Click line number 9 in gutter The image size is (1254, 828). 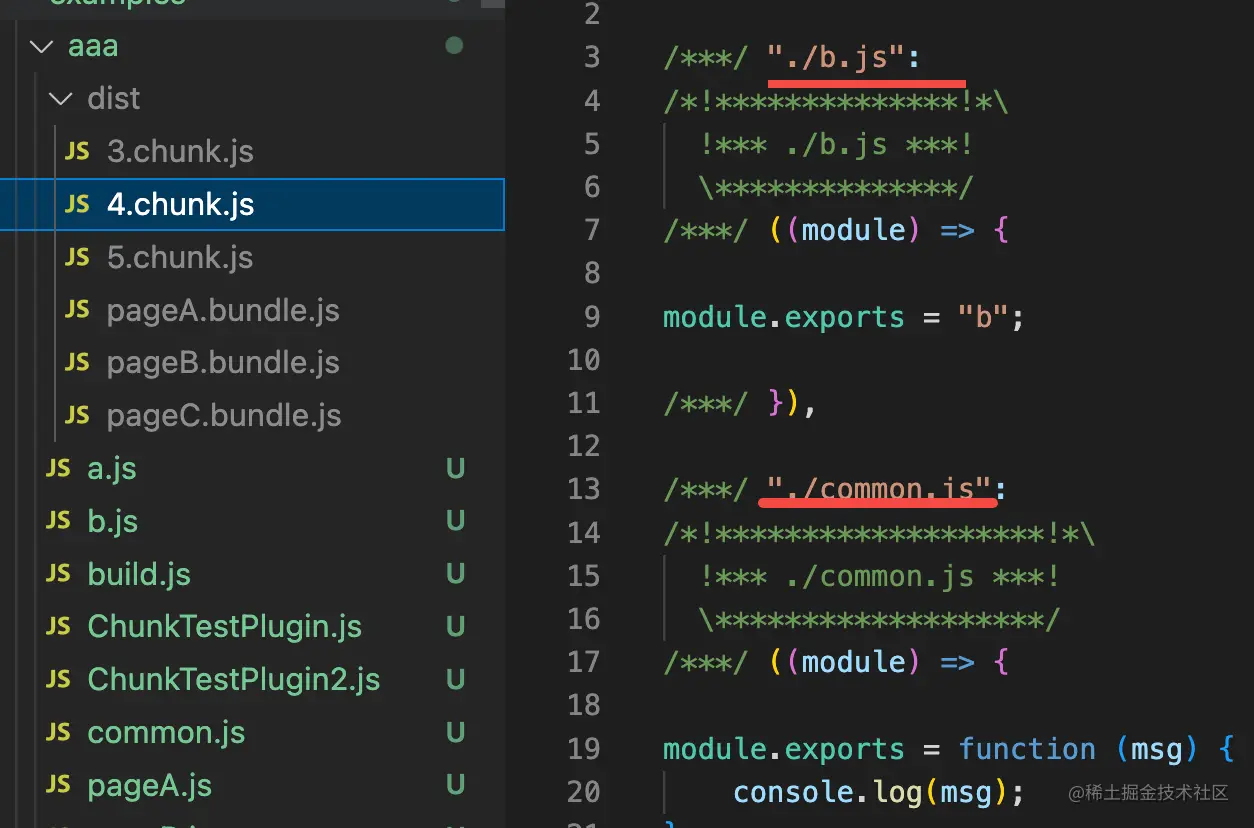tap(591, 317)
